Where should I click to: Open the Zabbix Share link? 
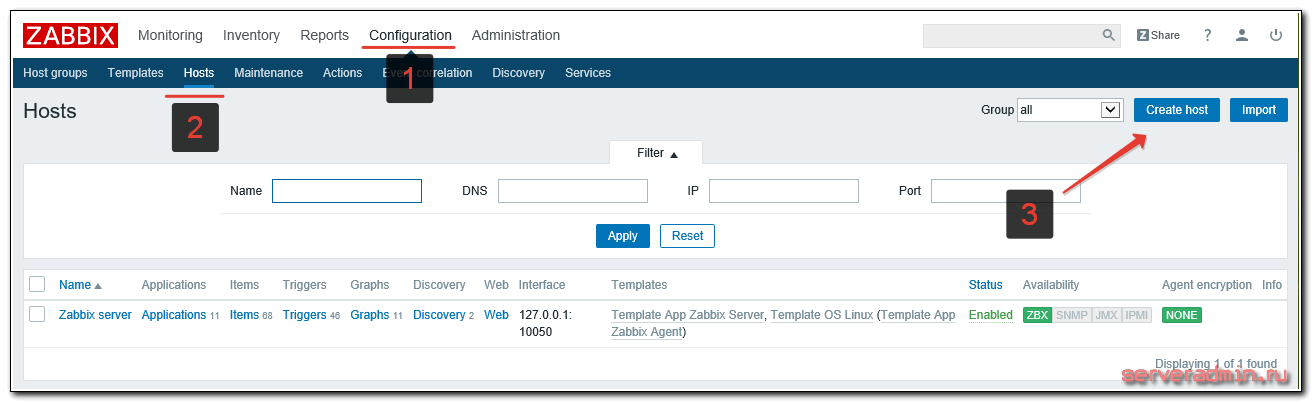(1158, 35)
